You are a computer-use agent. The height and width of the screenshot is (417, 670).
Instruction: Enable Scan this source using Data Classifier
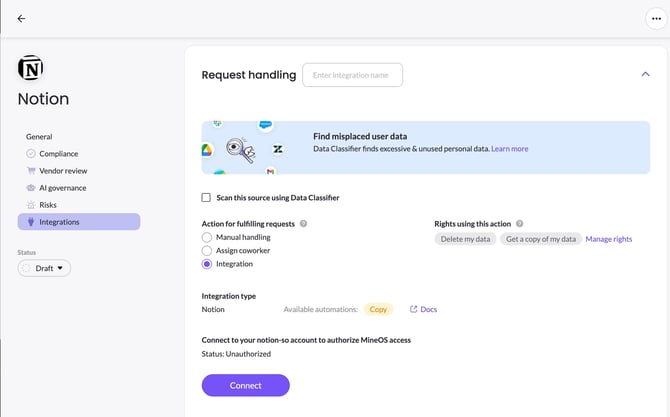[206, 197]
